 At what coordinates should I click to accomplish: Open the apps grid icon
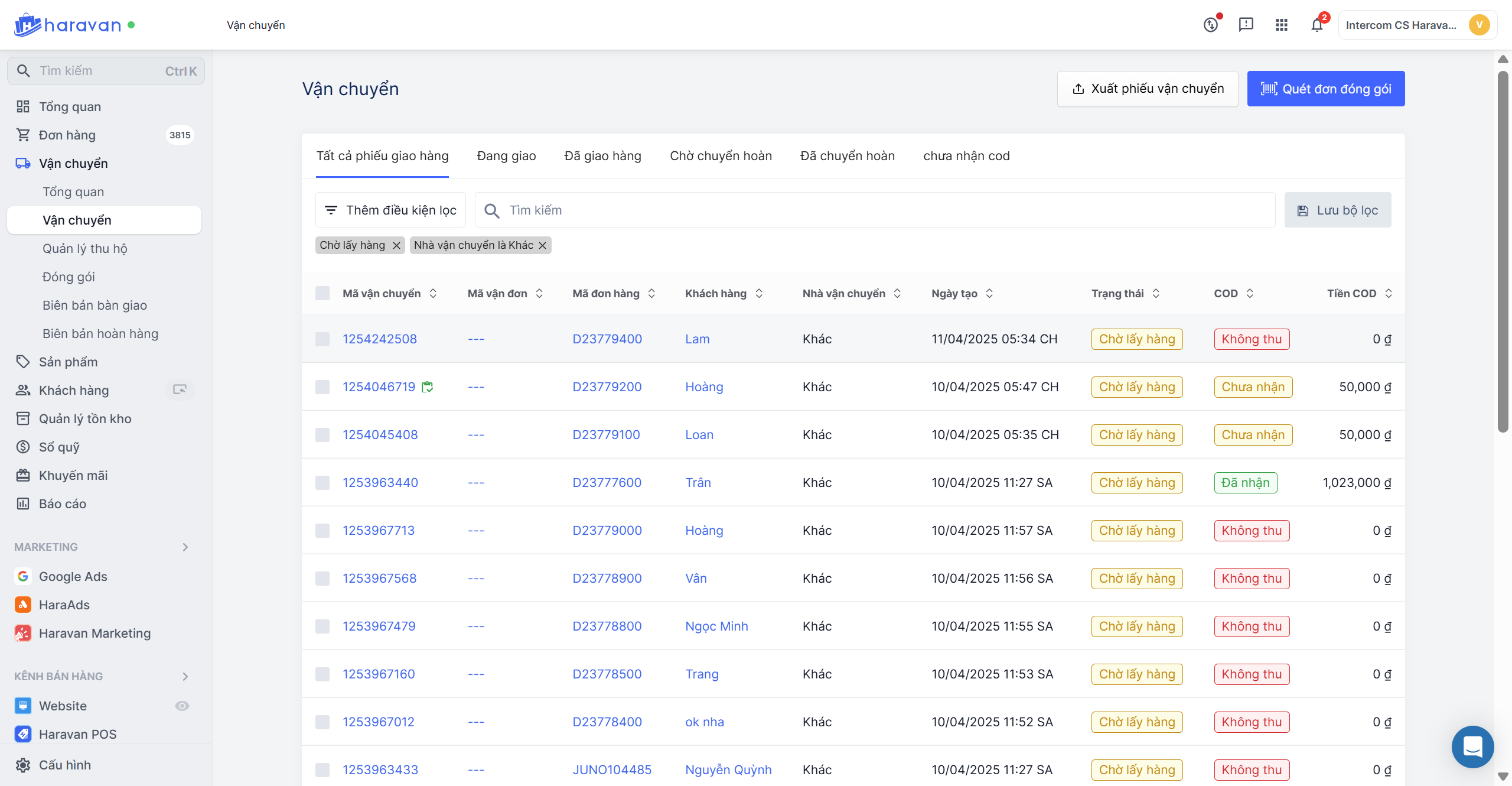click(x=1281, y=25)
